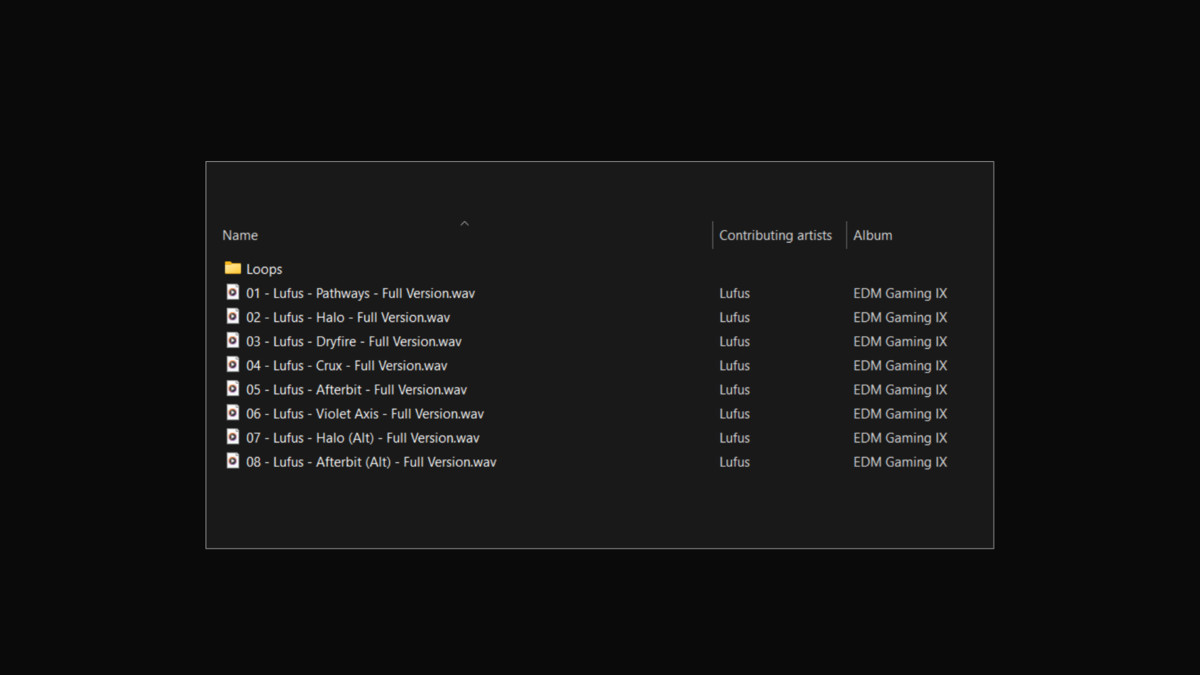Sort by the Album column header
This screenshot has height=675, width=1200.
[872, 236]
